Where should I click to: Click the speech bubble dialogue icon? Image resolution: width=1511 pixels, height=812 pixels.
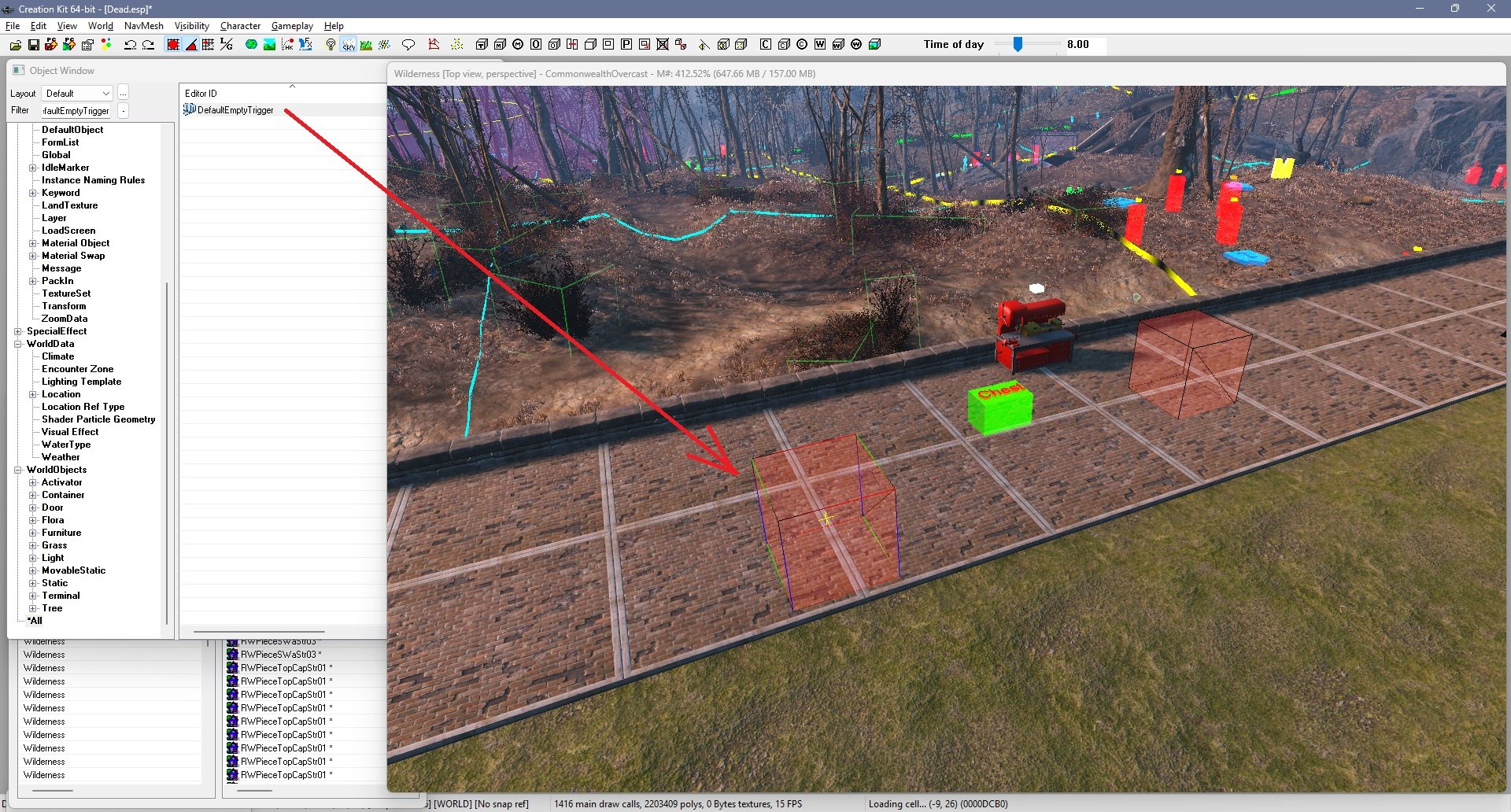(408, 45)
